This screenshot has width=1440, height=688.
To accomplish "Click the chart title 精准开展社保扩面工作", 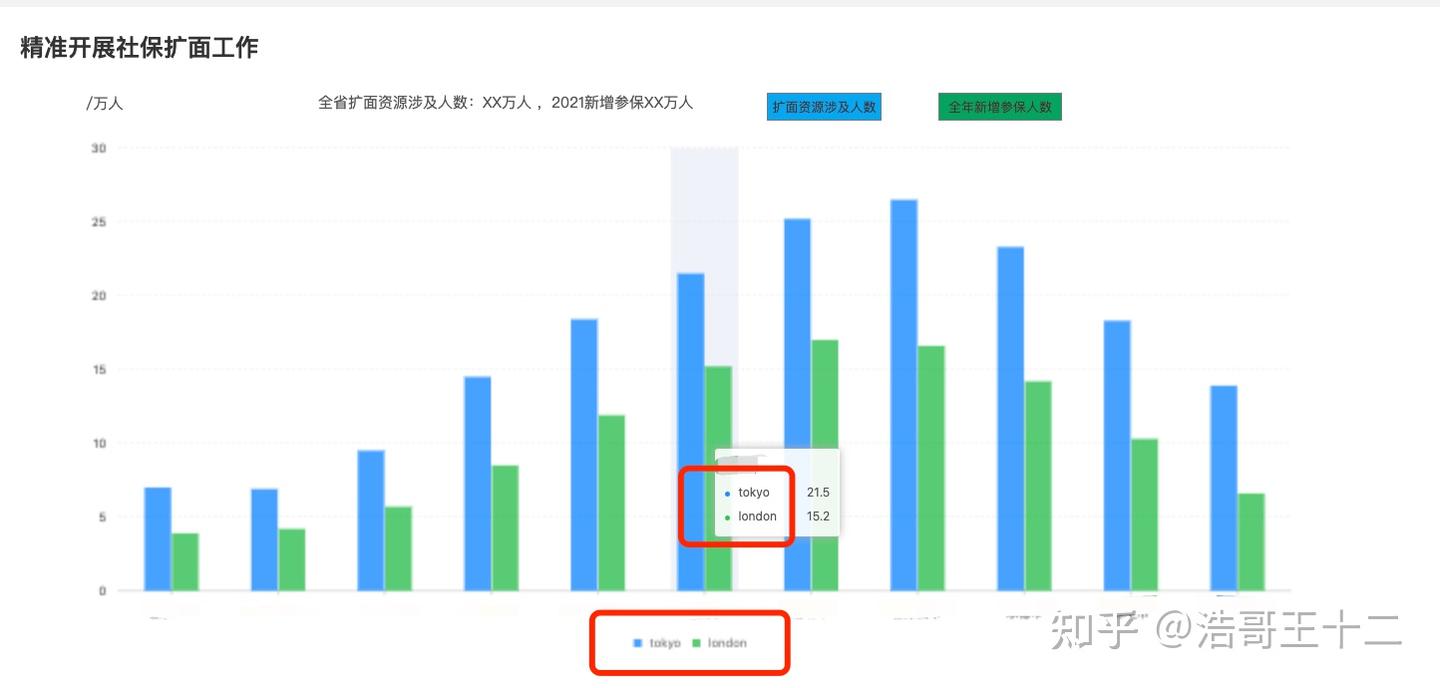I will 138,46.
